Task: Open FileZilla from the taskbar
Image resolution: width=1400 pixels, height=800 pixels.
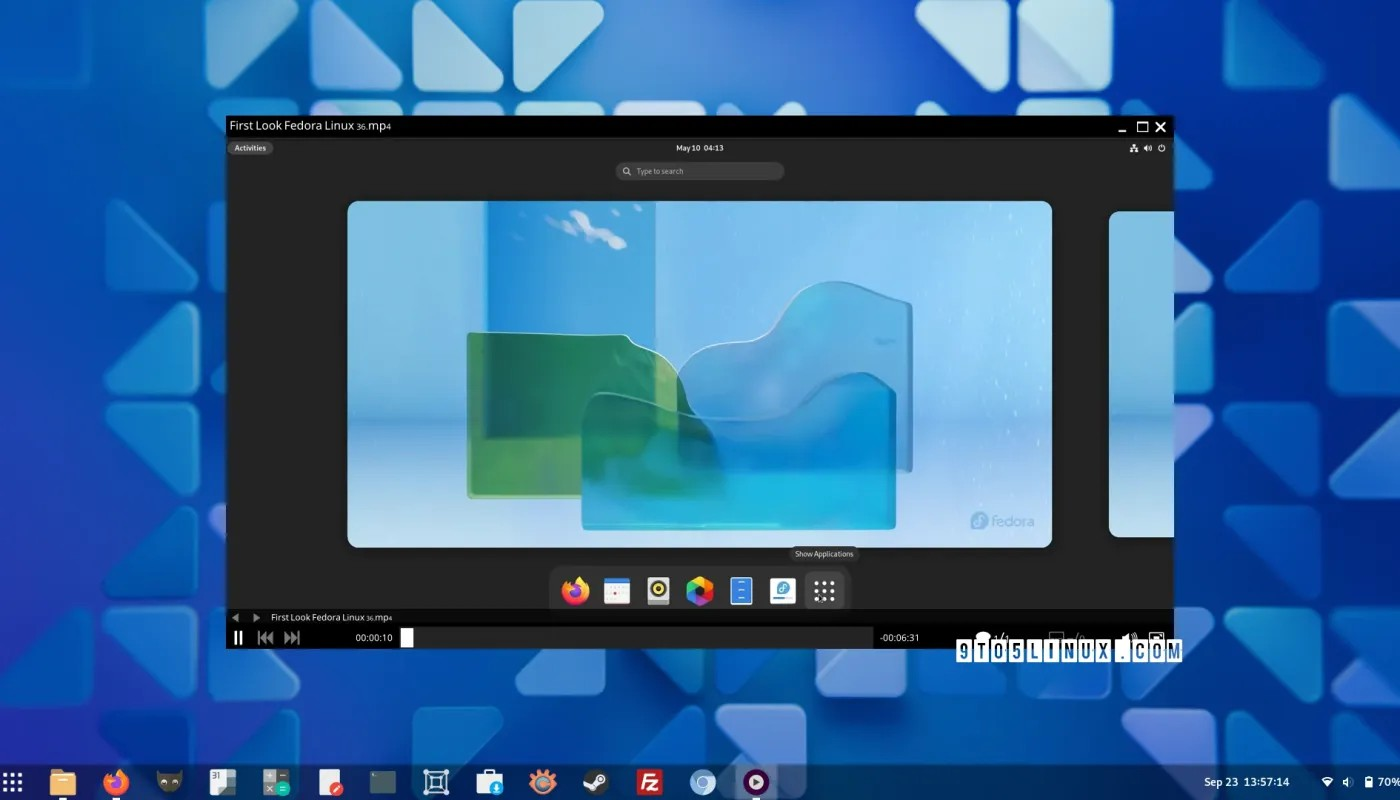Action: (650, 782)
